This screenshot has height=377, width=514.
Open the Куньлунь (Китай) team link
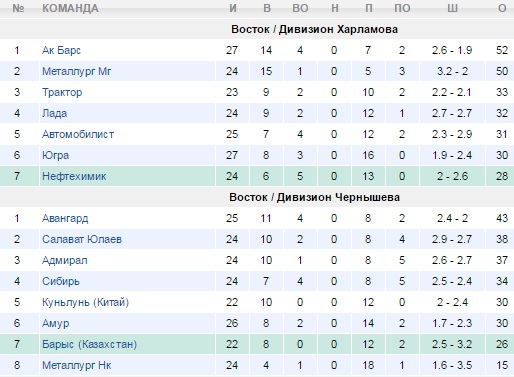(85, 302)
